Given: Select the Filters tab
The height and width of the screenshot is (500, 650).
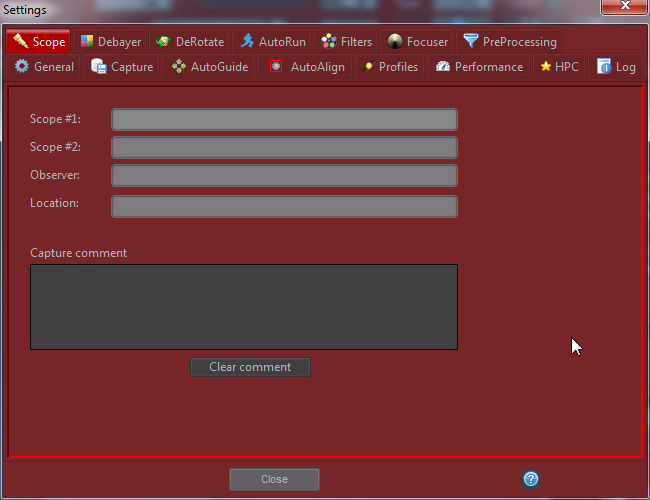Looking at the screenshot, I should [346, 42].
